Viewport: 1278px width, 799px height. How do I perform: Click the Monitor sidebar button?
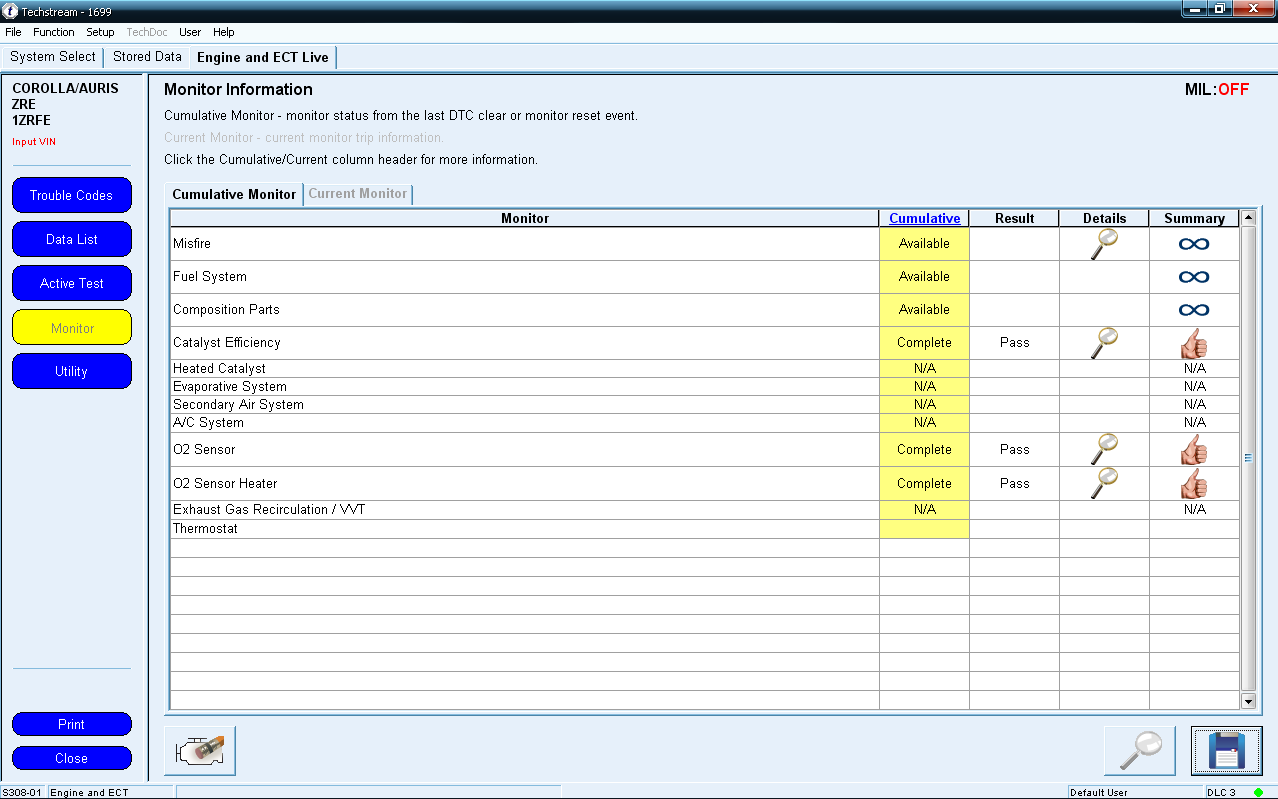coord(72,328)
